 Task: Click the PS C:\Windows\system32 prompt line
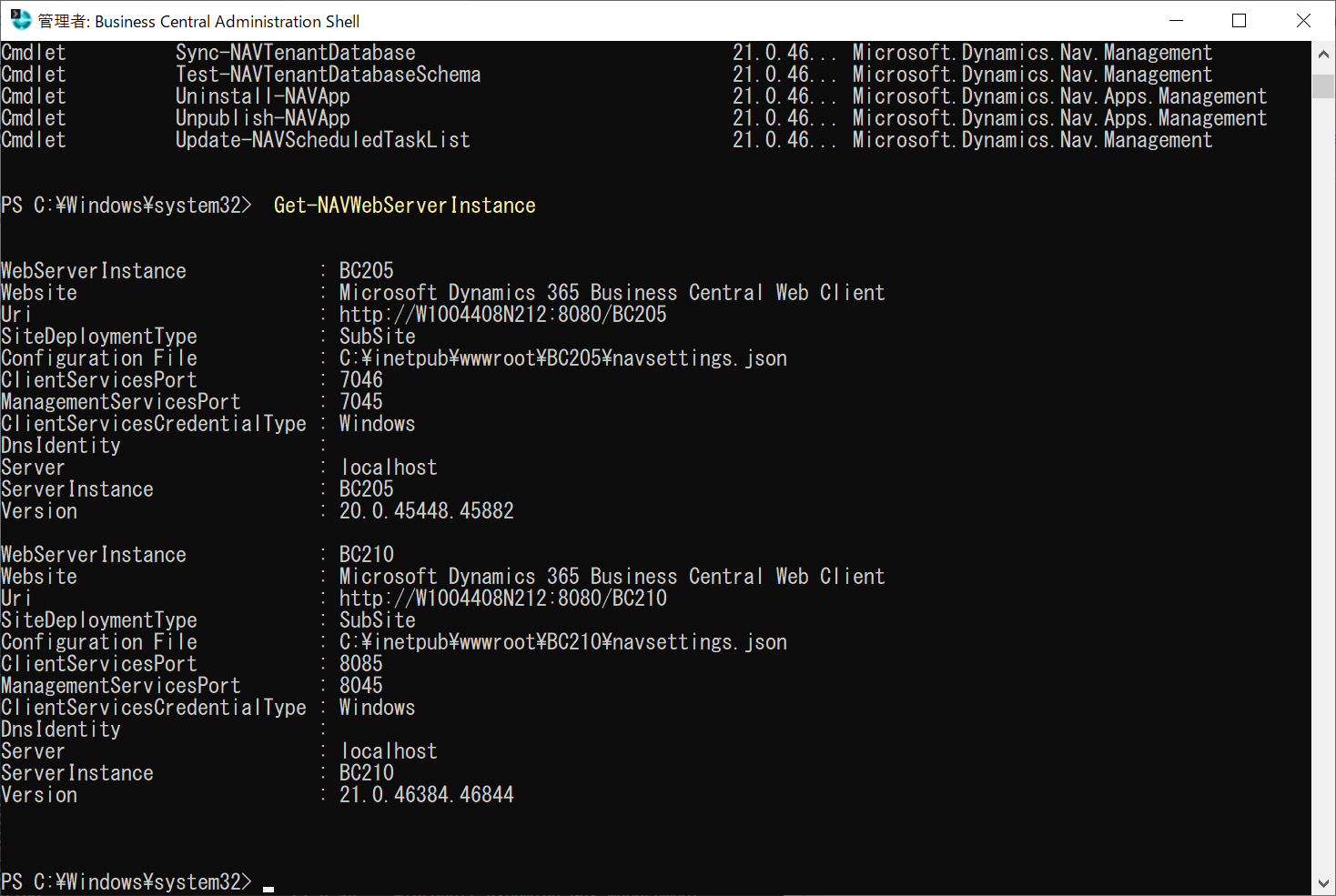(x=127, y=881)
